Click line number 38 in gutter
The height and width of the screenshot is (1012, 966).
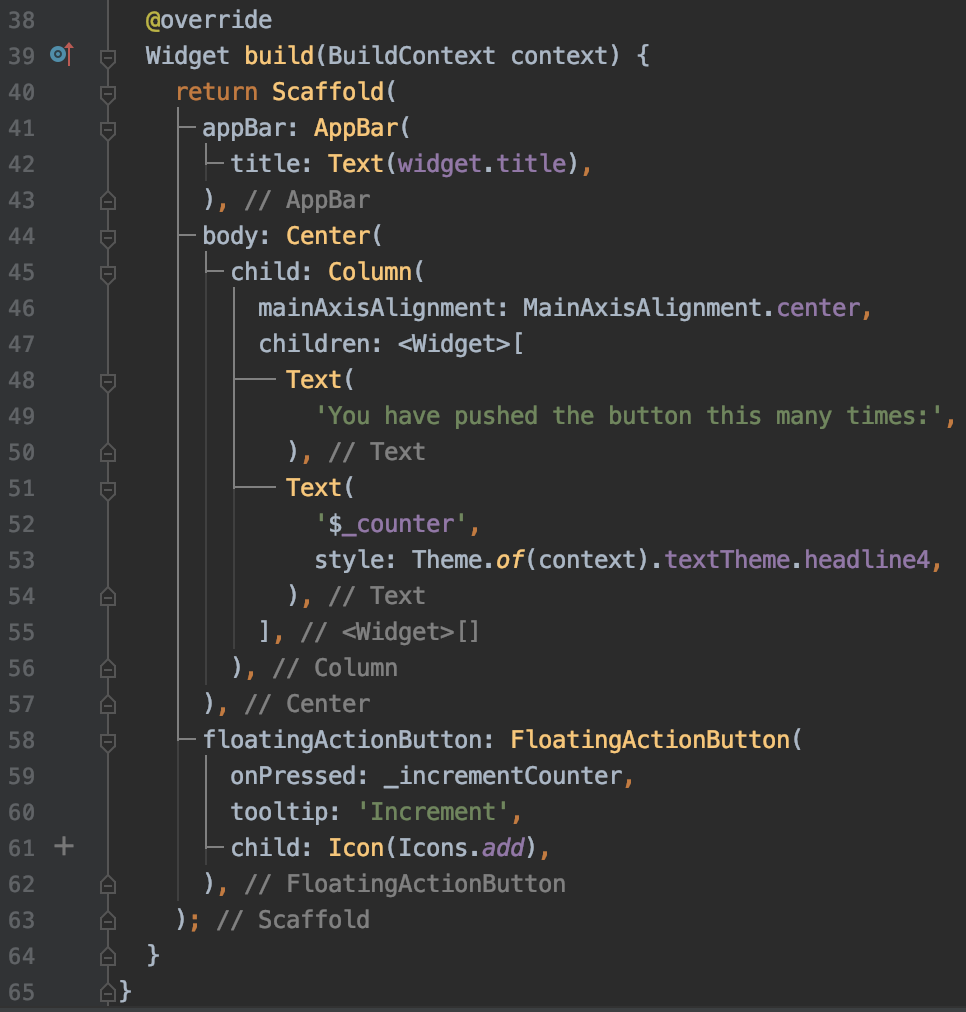(x=21, y=20)
